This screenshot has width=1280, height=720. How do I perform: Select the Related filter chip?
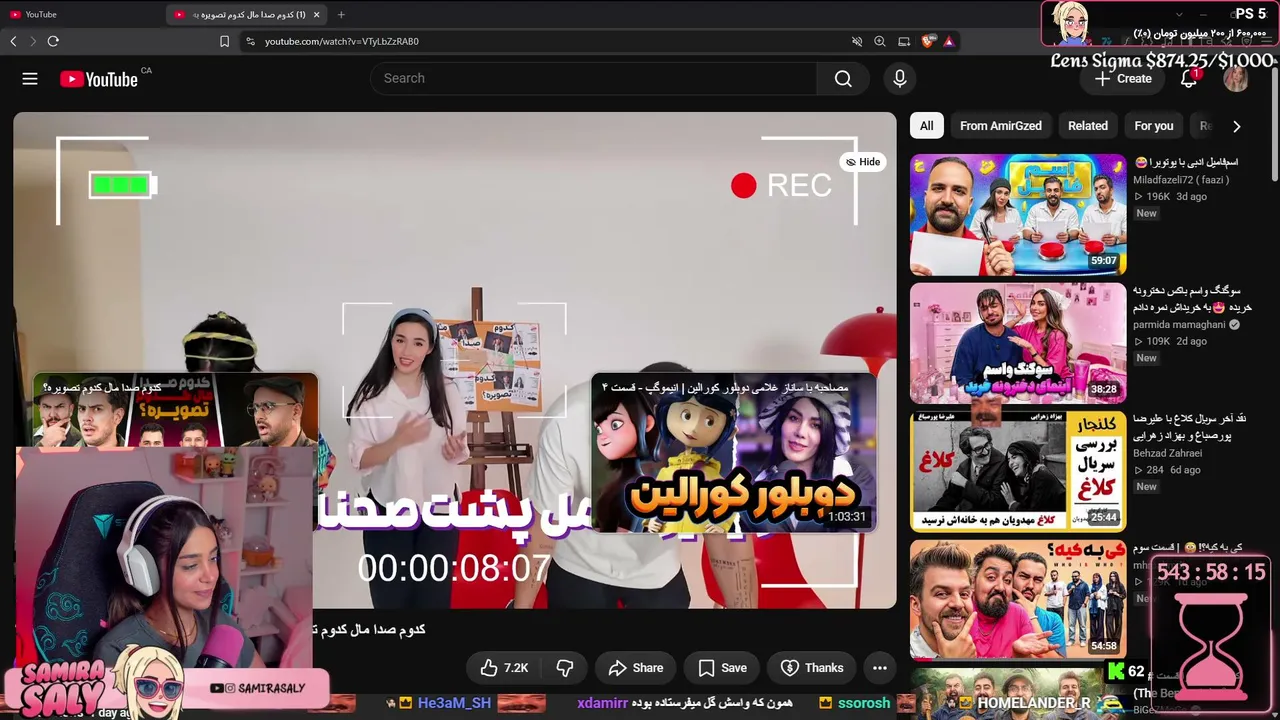point(1088,126)
